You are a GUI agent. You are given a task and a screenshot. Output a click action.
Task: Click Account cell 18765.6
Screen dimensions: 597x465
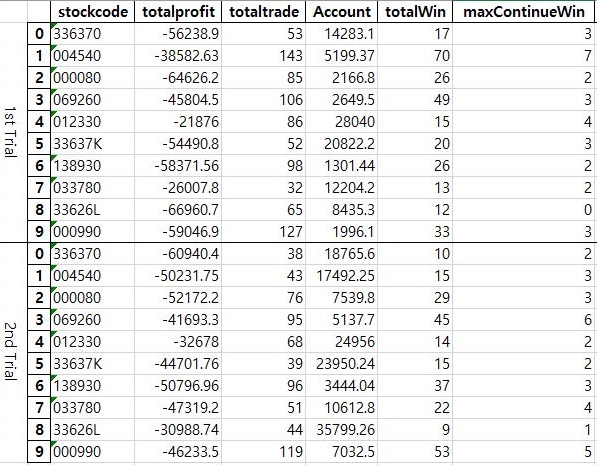pyautogui.click(x=342, y=254)
